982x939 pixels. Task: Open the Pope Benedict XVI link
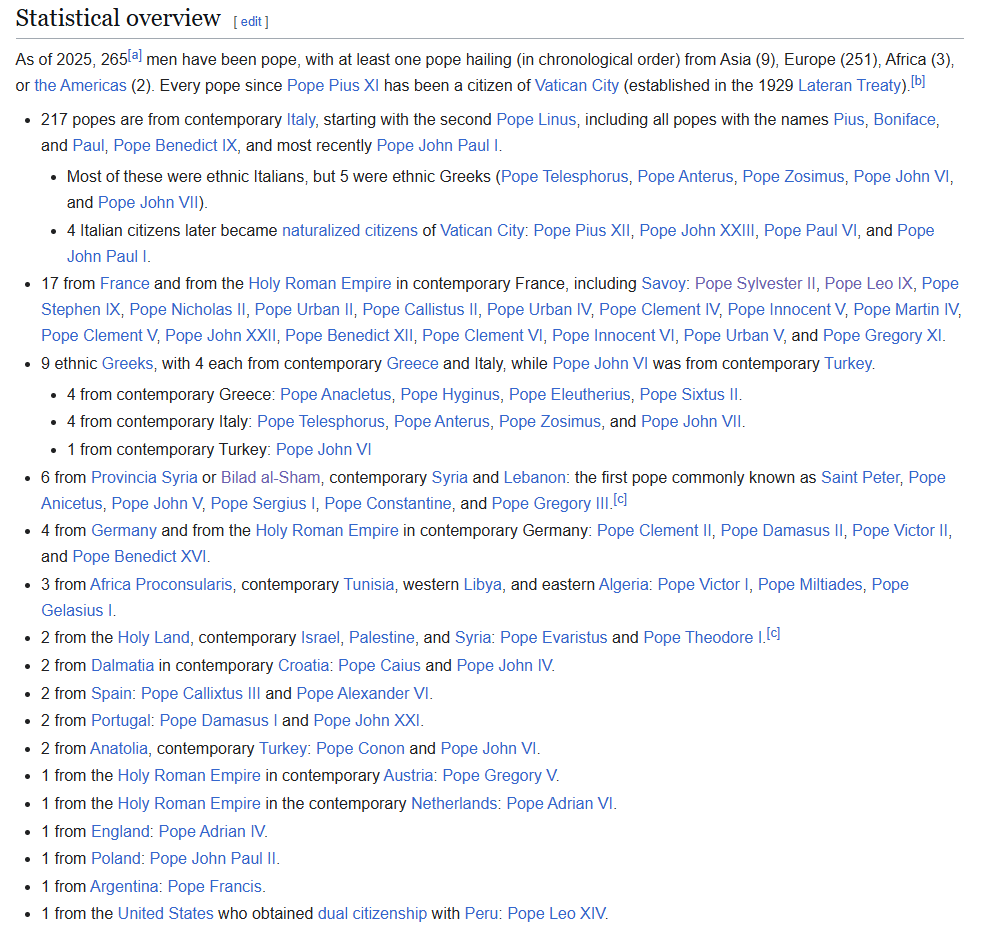pyautogui.click(x=139, y=558)
